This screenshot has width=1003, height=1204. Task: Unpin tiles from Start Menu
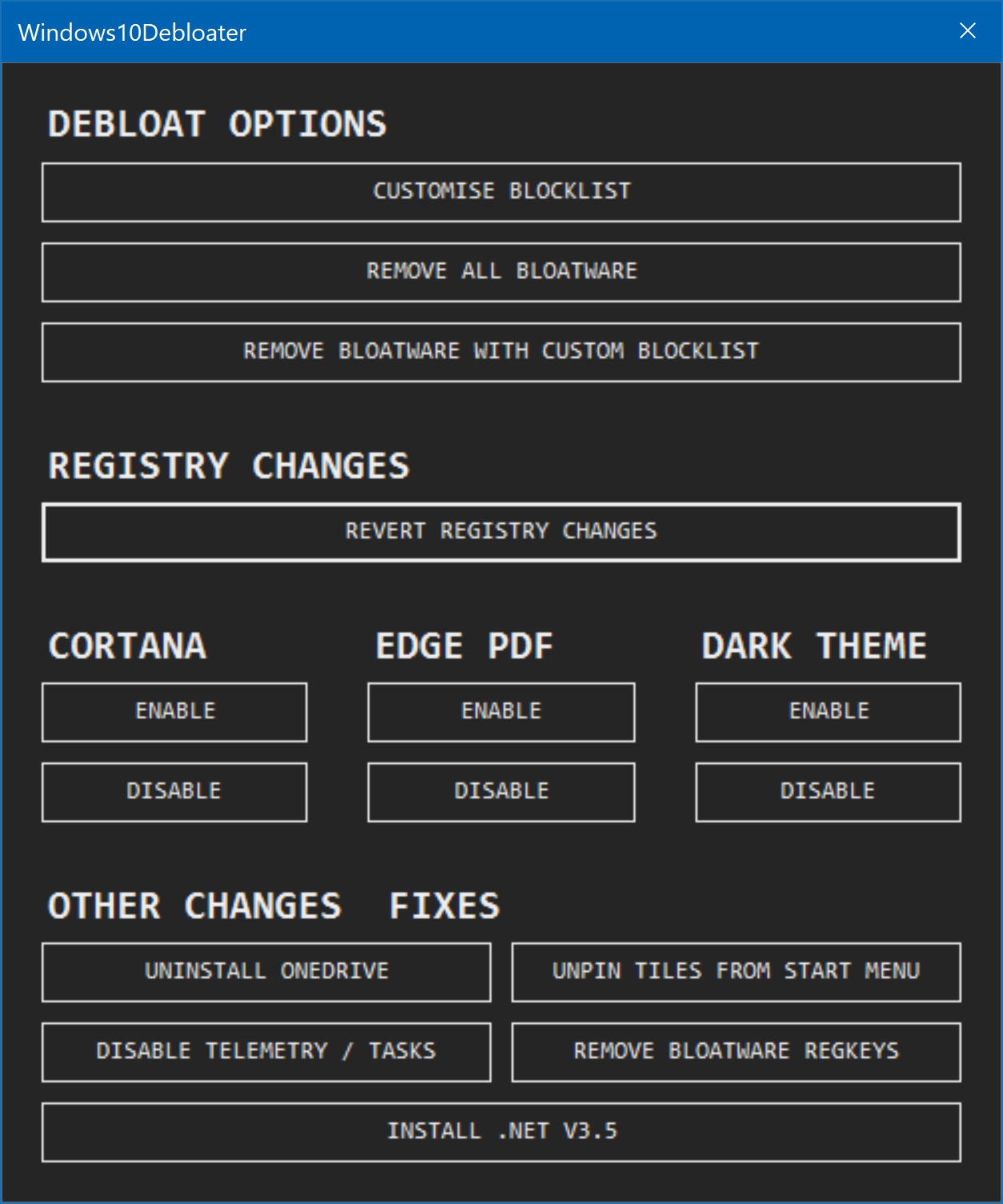click(x=736, y=972)
